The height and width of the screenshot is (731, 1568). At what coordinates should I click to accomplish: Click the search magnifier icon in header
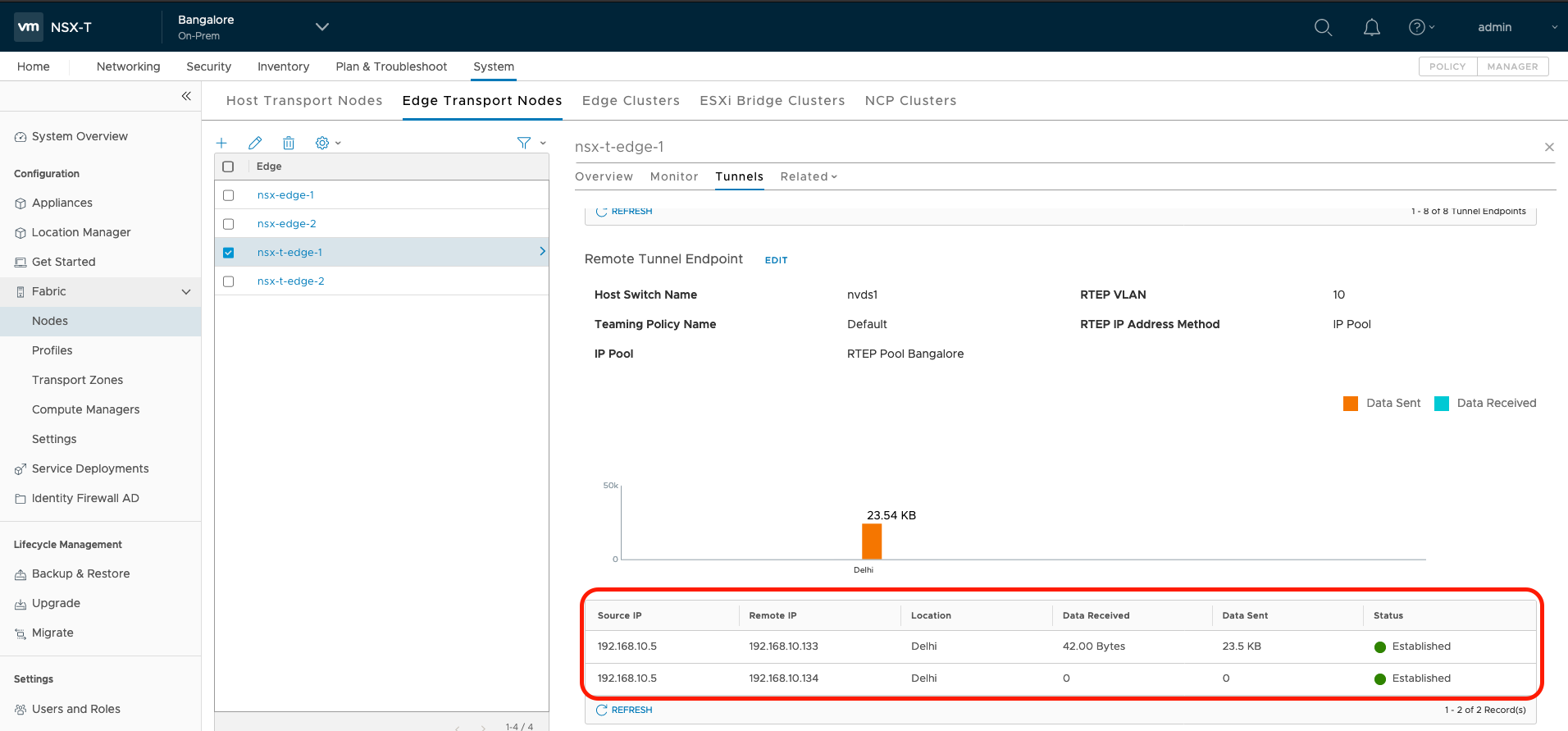(x=1323, y=27)
